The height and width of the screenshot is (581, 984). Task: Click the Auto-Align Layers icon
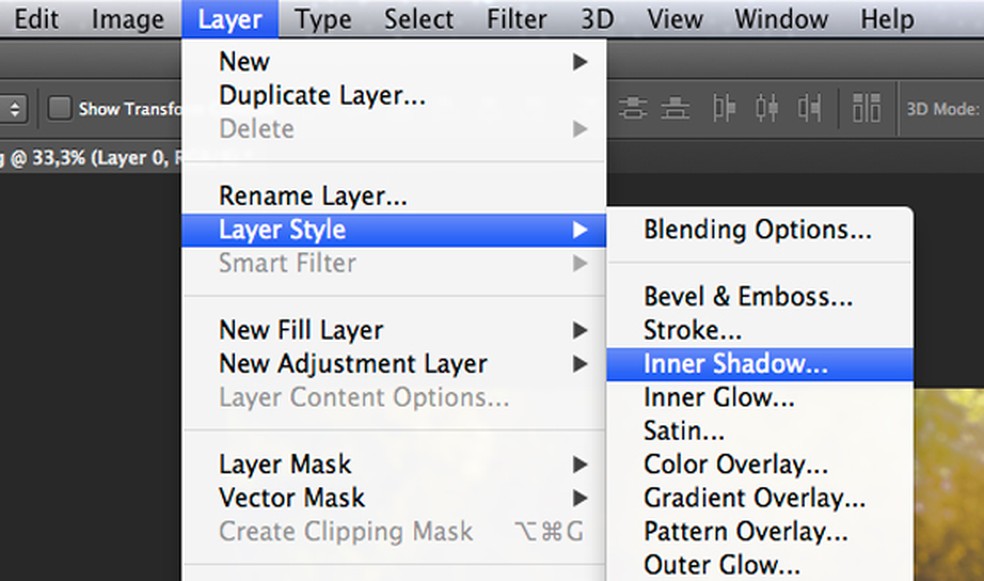(x=866, y=108)
